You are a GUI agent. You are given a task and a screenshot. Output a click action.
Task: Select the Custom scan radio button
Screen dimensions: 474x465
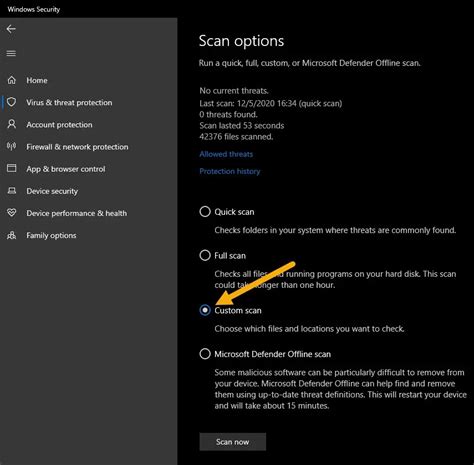pos(205,310)
